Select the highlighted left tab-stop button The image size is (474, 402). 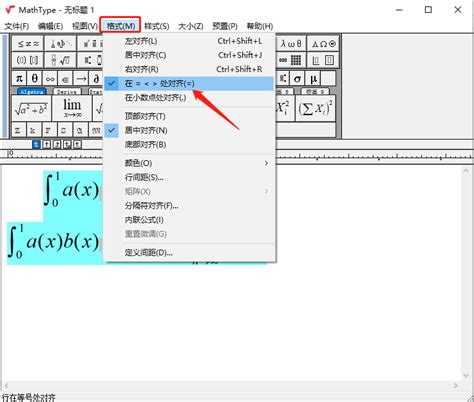36,144
